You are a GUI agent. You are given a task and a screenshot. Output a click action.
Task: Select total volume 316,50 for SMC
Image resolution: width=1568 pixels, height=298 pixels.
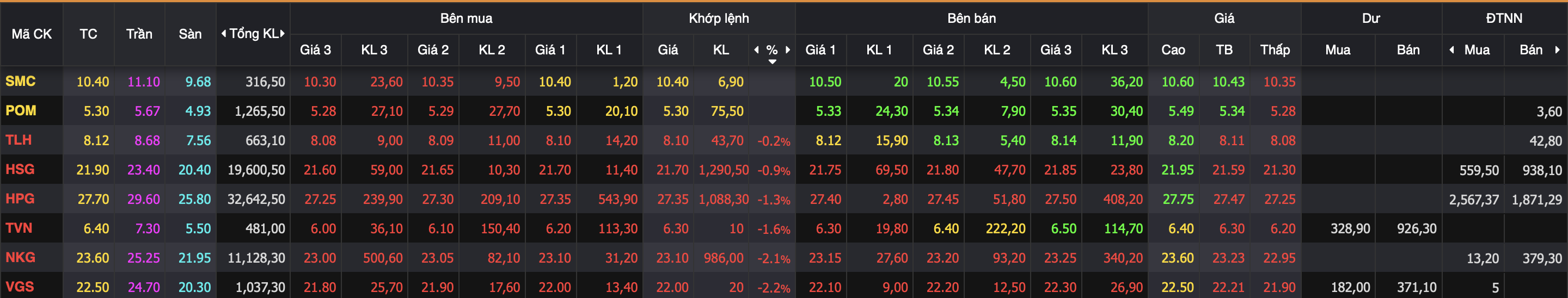[x=265, y=82]
